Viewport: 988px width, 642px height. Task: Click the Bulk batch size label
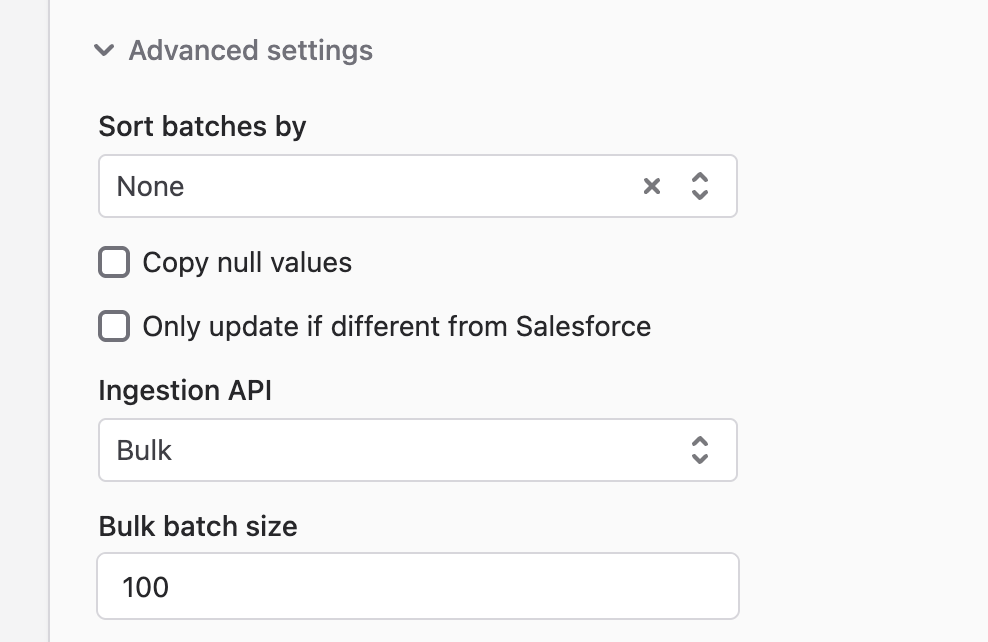point(198,526)
